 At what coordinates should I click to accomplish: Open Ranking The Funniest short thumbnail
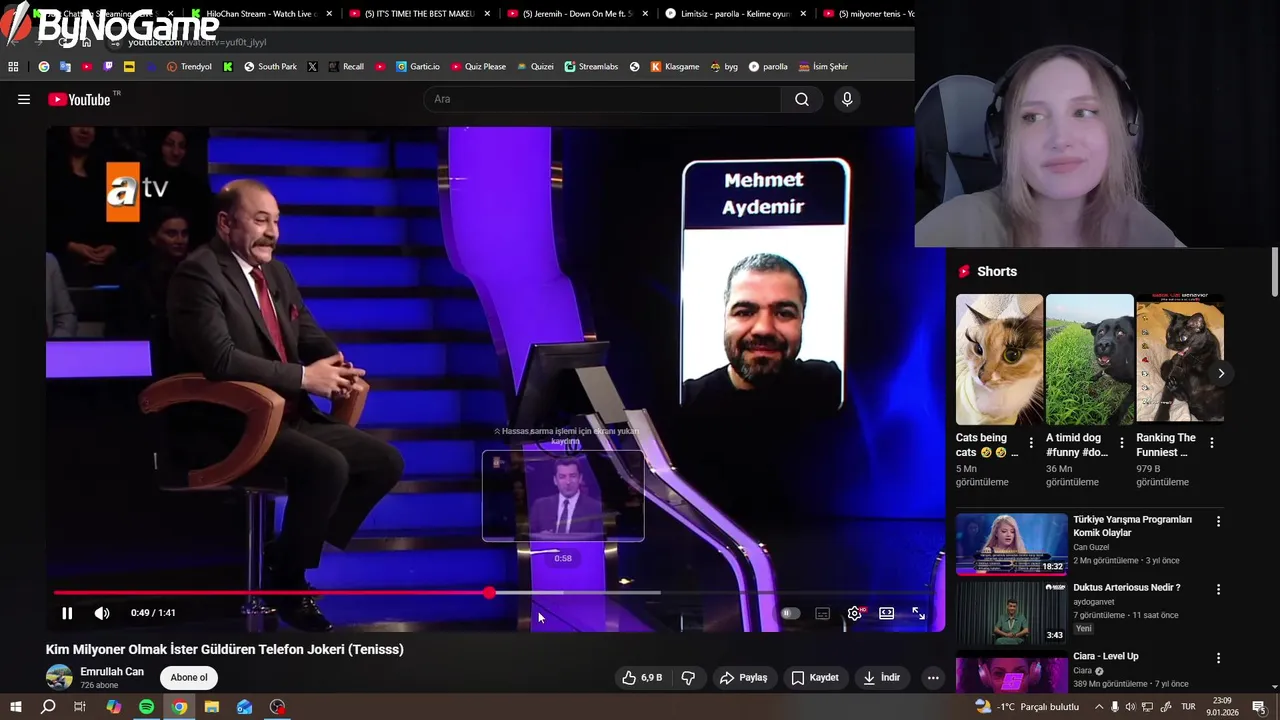pyautogui.click(x=1180, y=359)
